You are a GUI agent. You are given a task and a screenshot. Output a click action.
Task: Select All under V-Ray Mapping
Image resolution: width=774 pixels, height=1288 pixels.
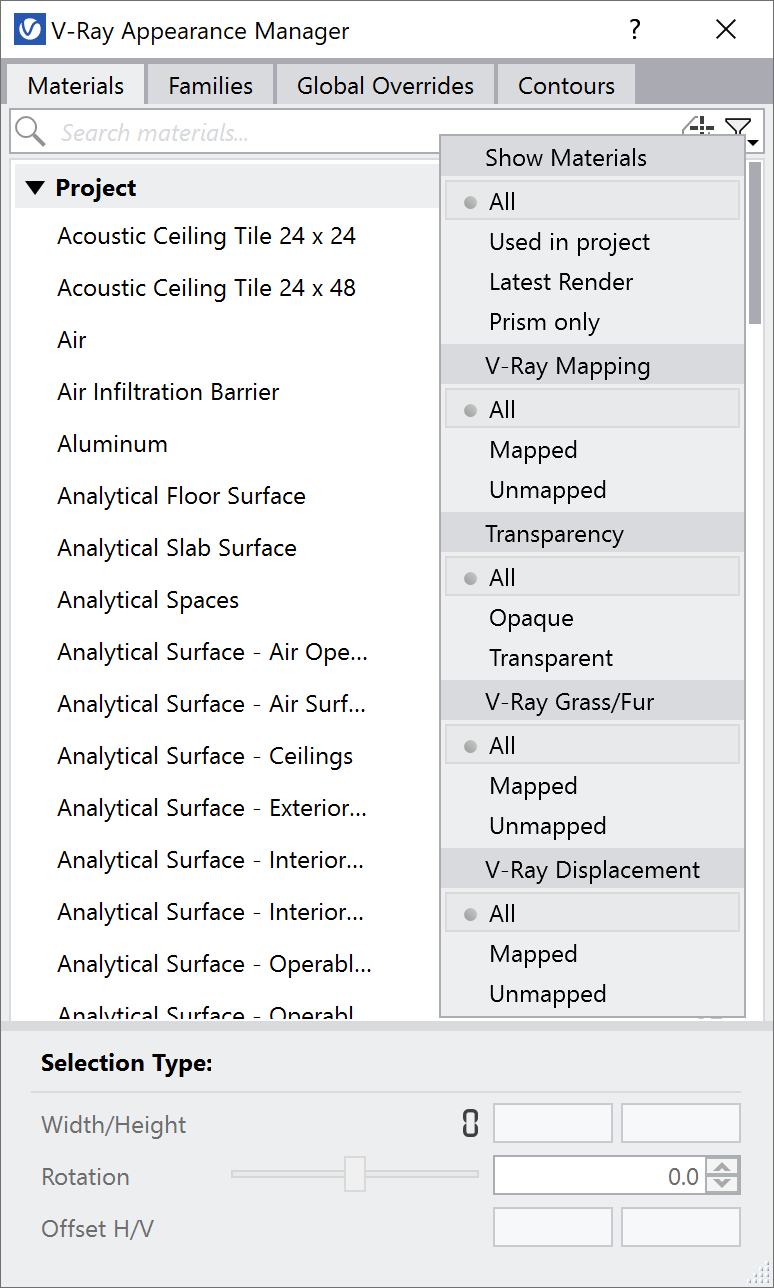tap(592, 409)
